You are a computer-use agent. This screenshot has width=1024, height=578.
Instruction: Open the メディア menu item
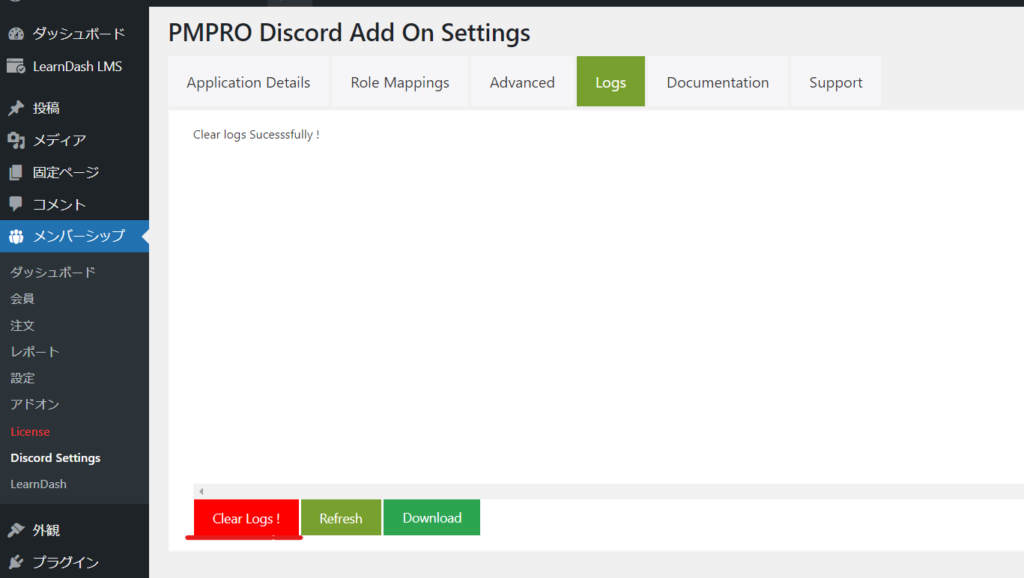pyautogui.click(x=74, y=140)
